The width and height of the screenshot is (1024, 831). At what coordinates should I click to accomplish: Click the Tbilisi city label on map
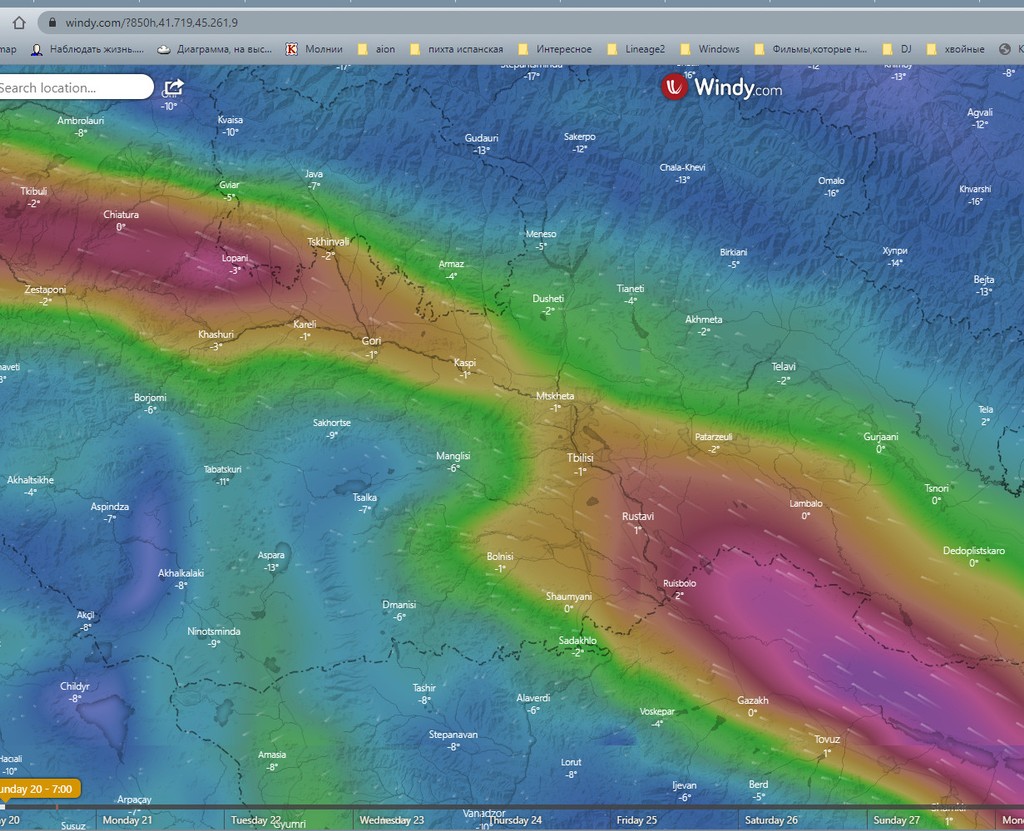point(580,458)
